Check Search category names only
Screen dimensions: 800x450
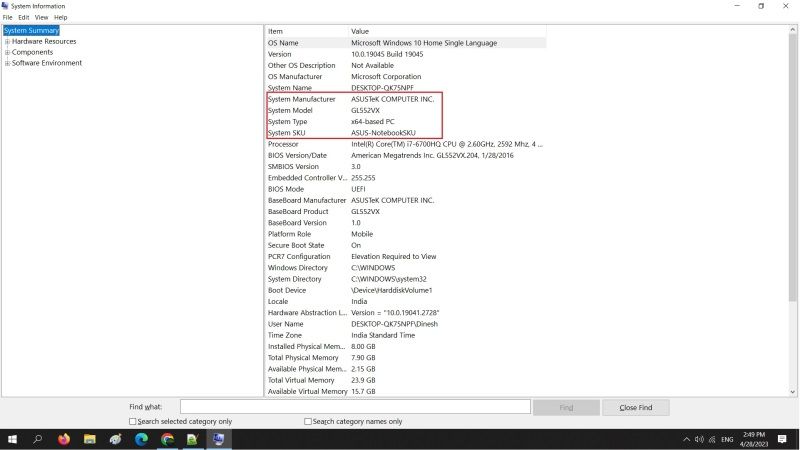point(308,421)
